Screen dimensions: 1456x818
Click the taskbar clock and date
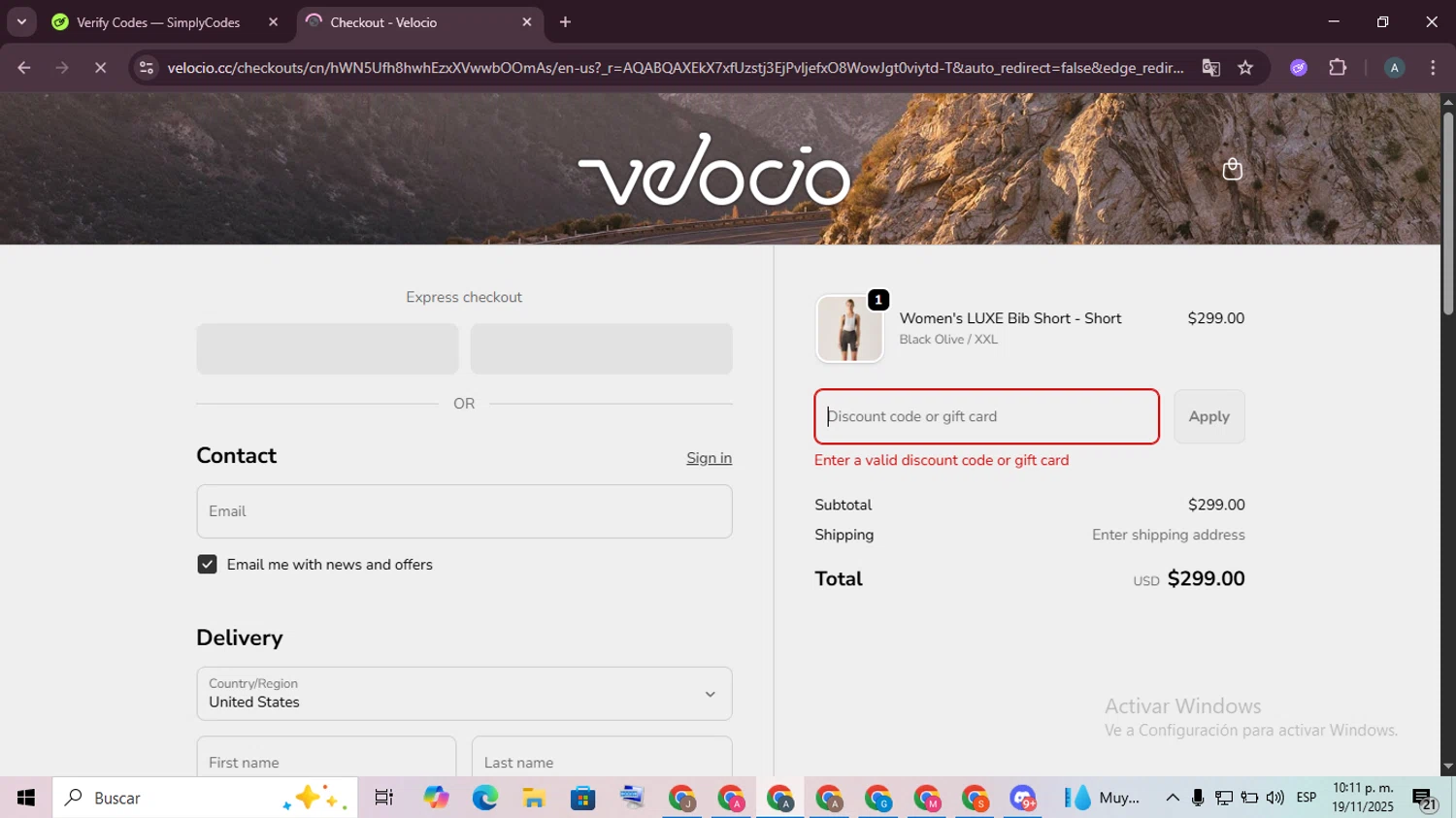click(1363, 798)
